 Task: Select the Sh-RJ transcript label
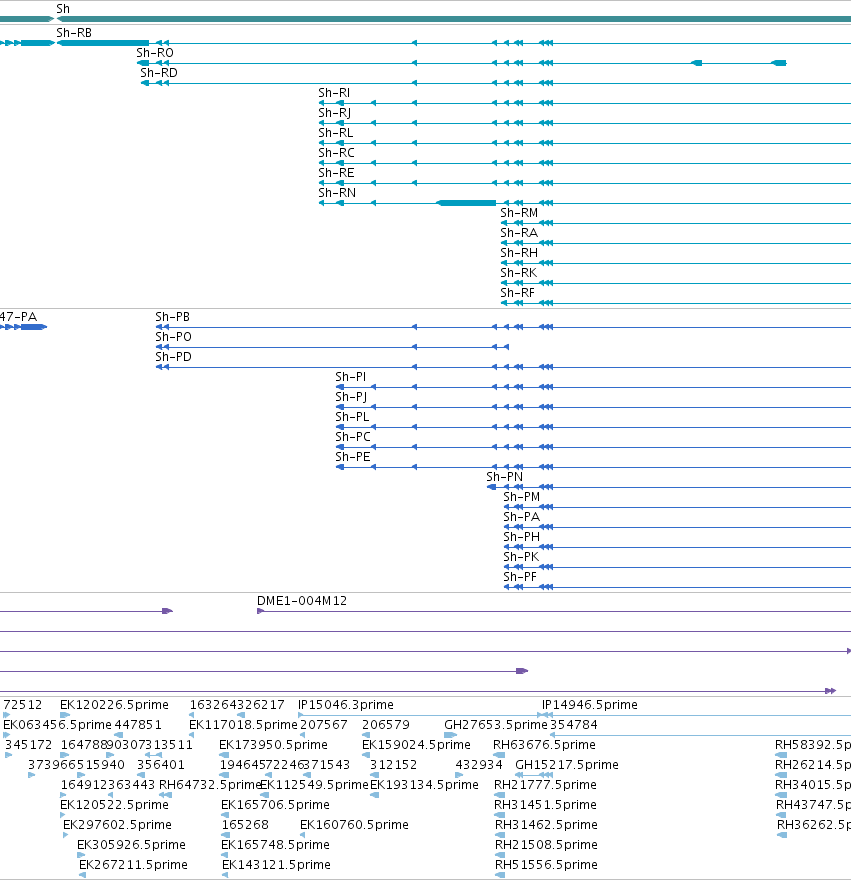point(335,113)
